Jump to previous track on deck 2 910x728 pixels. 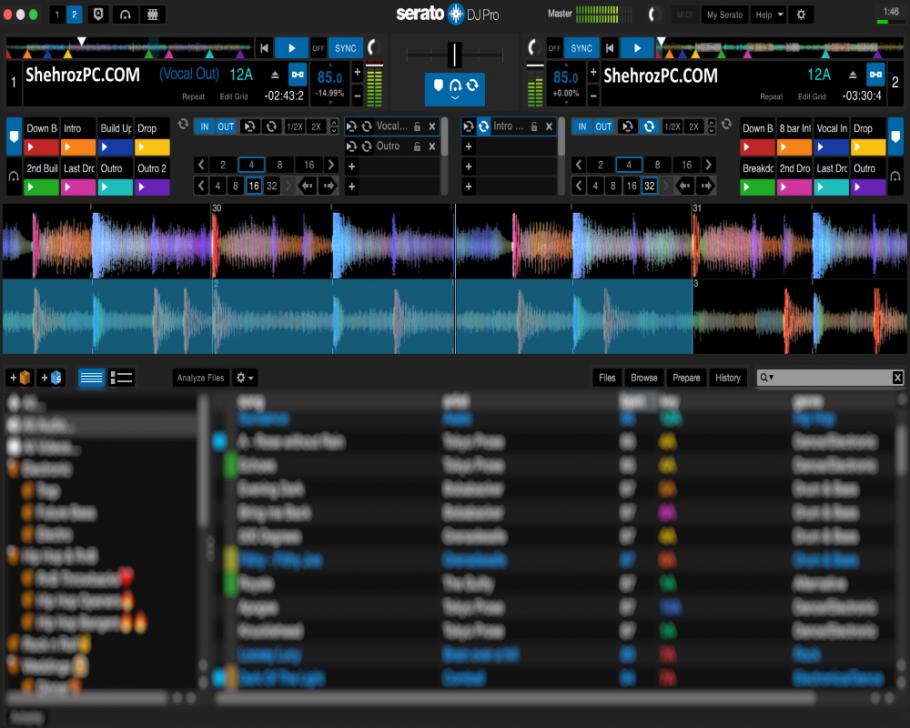point(609,48)
